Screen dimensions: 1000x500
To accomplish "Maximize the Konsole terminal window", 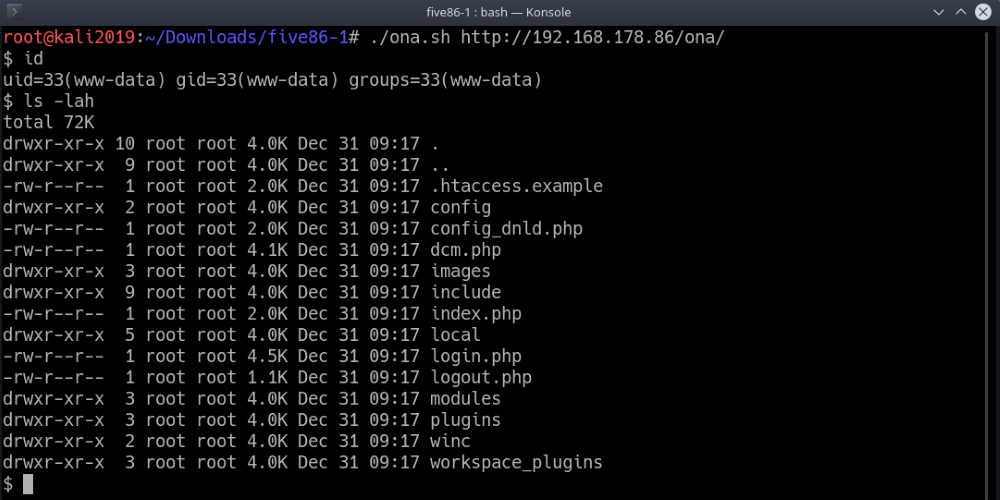I will click(x=959, y=12).
